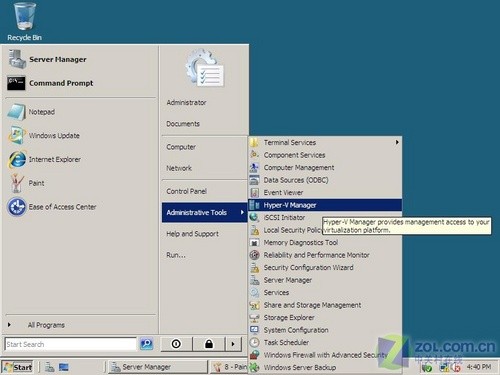Expand the Terminal Services submenu arrow

[x=397, y=142]
